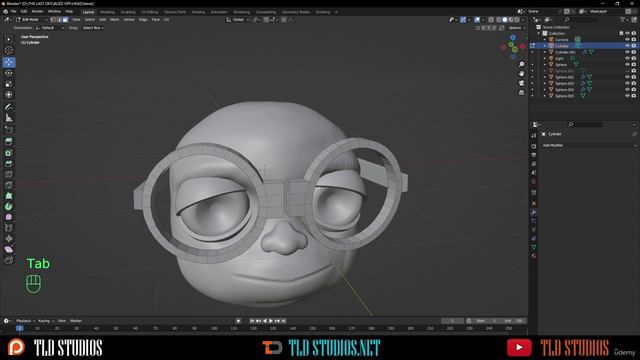The height and width of the screenshot is (360, 640).
Task: Select the Bevel tool
Action: [9, 164]
